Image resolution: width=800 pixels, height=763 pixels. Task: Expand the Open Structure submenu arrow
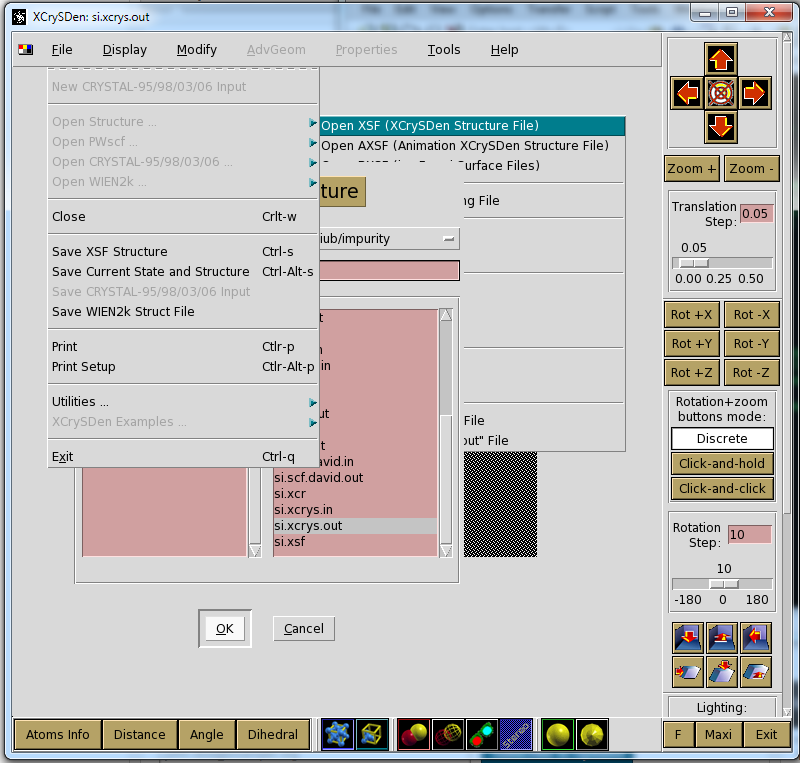point(312,122)
